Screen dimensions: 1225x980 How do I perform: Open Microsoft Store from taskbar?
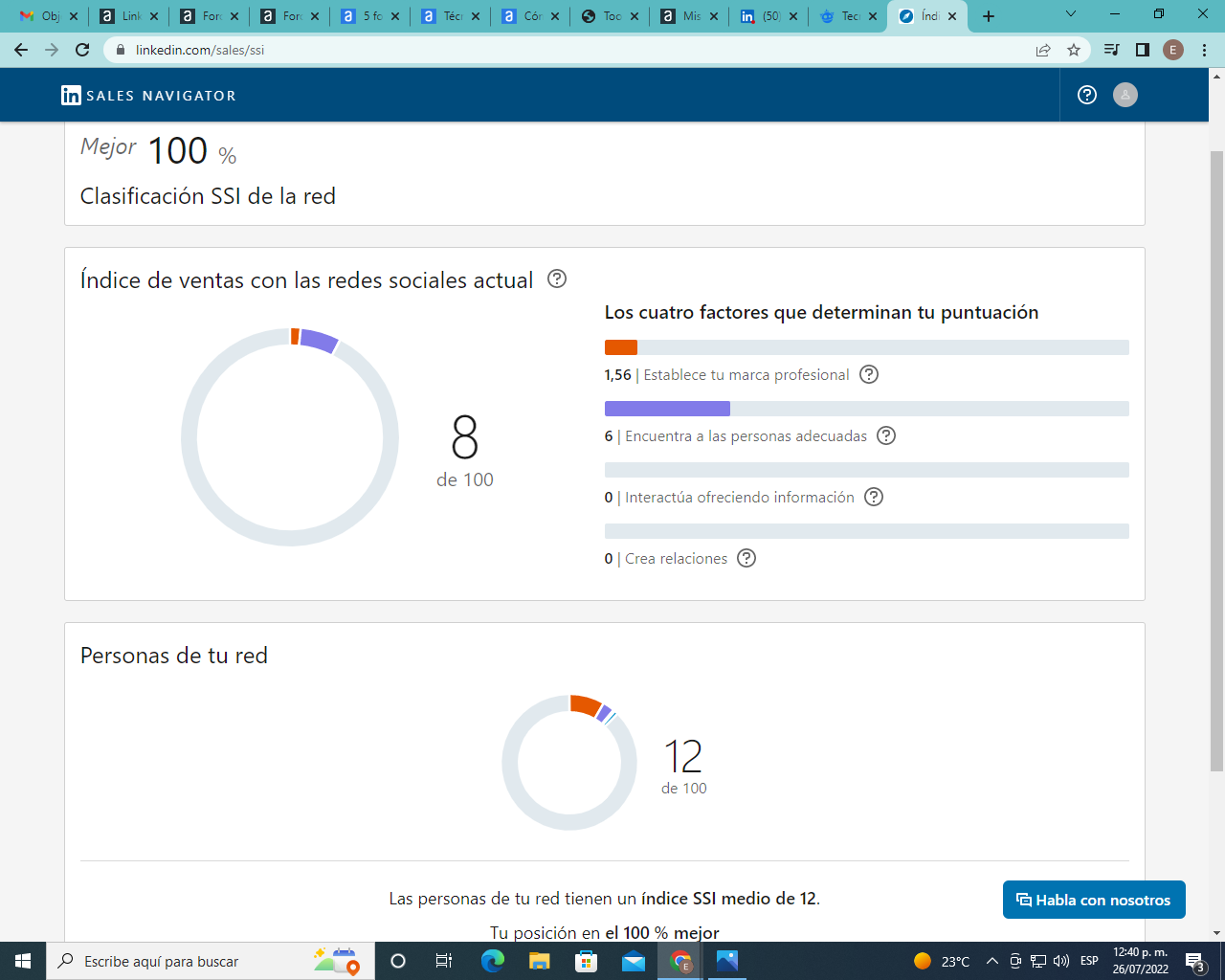click(x=587, y=961)
